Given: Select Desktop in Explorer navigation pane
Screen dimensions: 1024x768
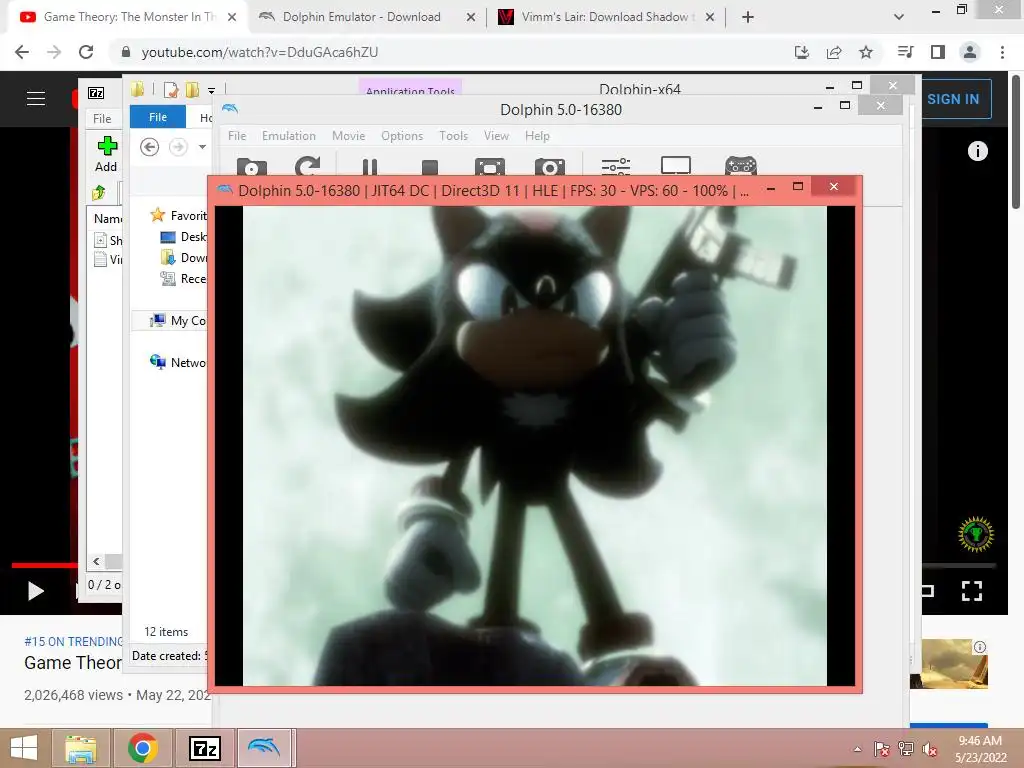Looking at the screenshot, I should pos(184,236).
